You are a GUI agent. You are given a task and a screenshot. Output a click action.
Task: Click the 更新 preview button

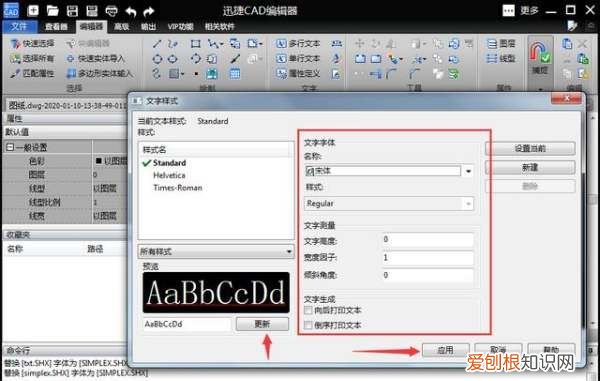pyautogui.click(x=262, y=324)
